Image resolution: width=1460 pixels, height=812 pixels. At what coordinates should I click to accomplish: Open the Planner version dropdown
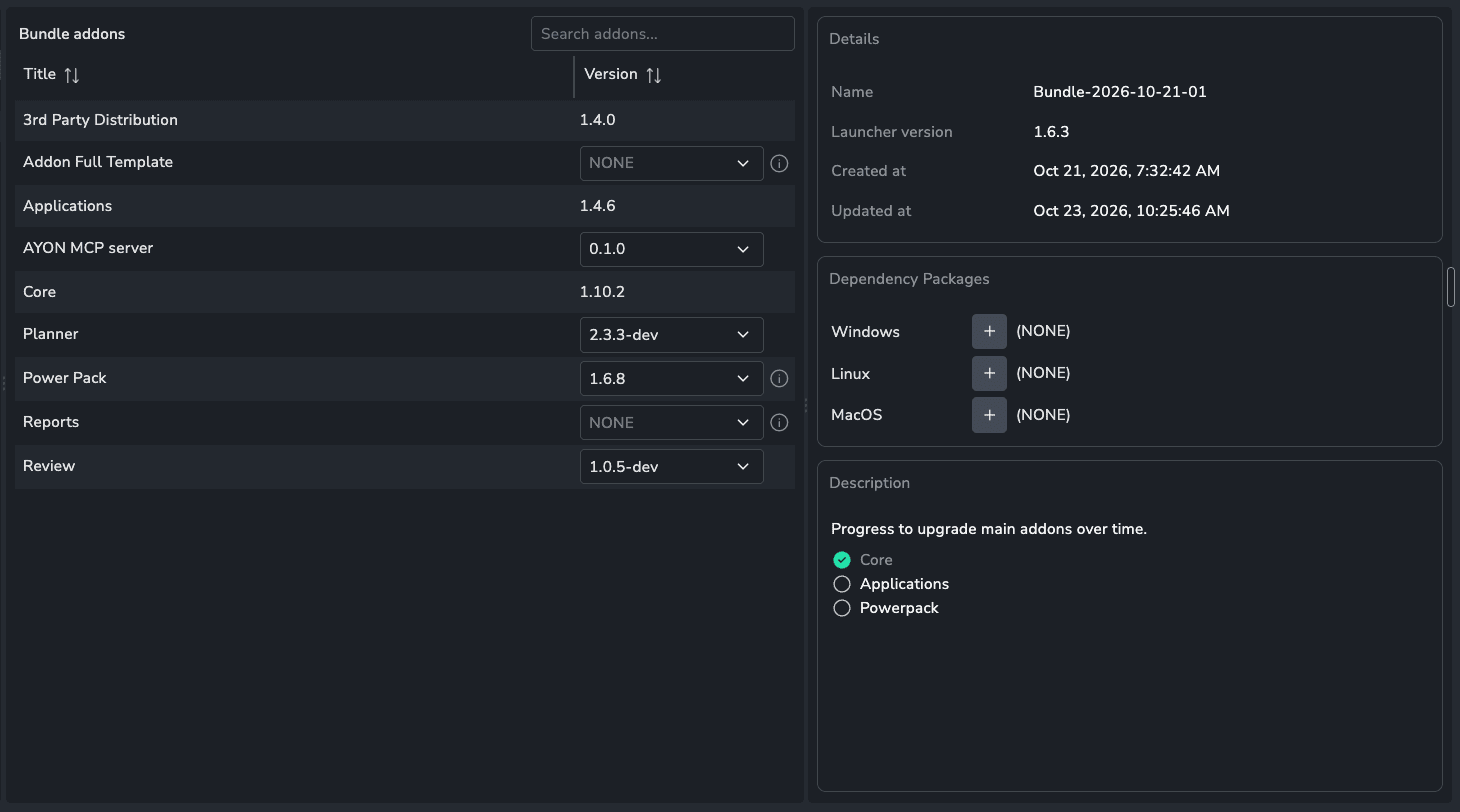[x=671, y=335]
